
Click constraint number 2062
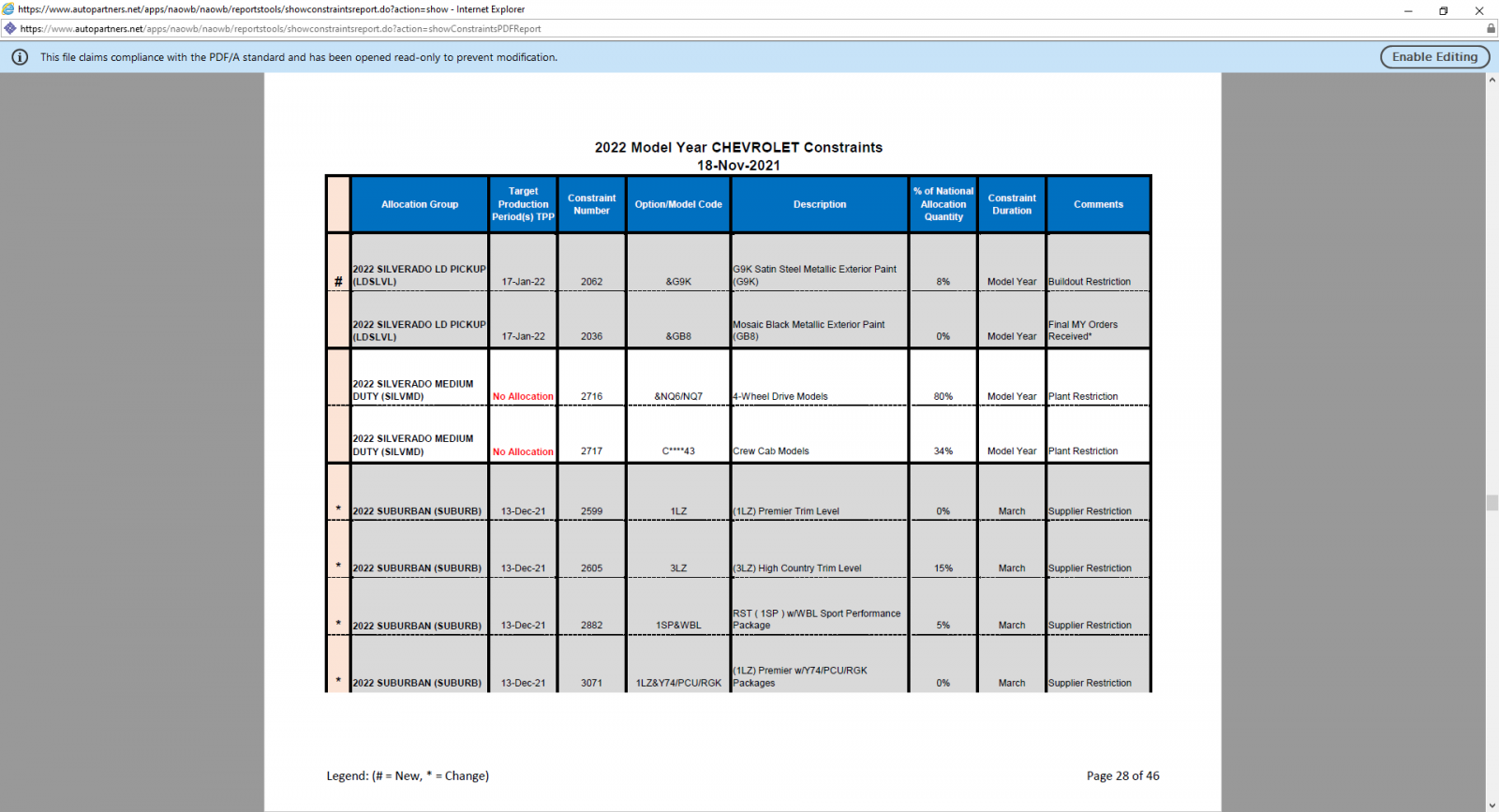tap(591, 282)
